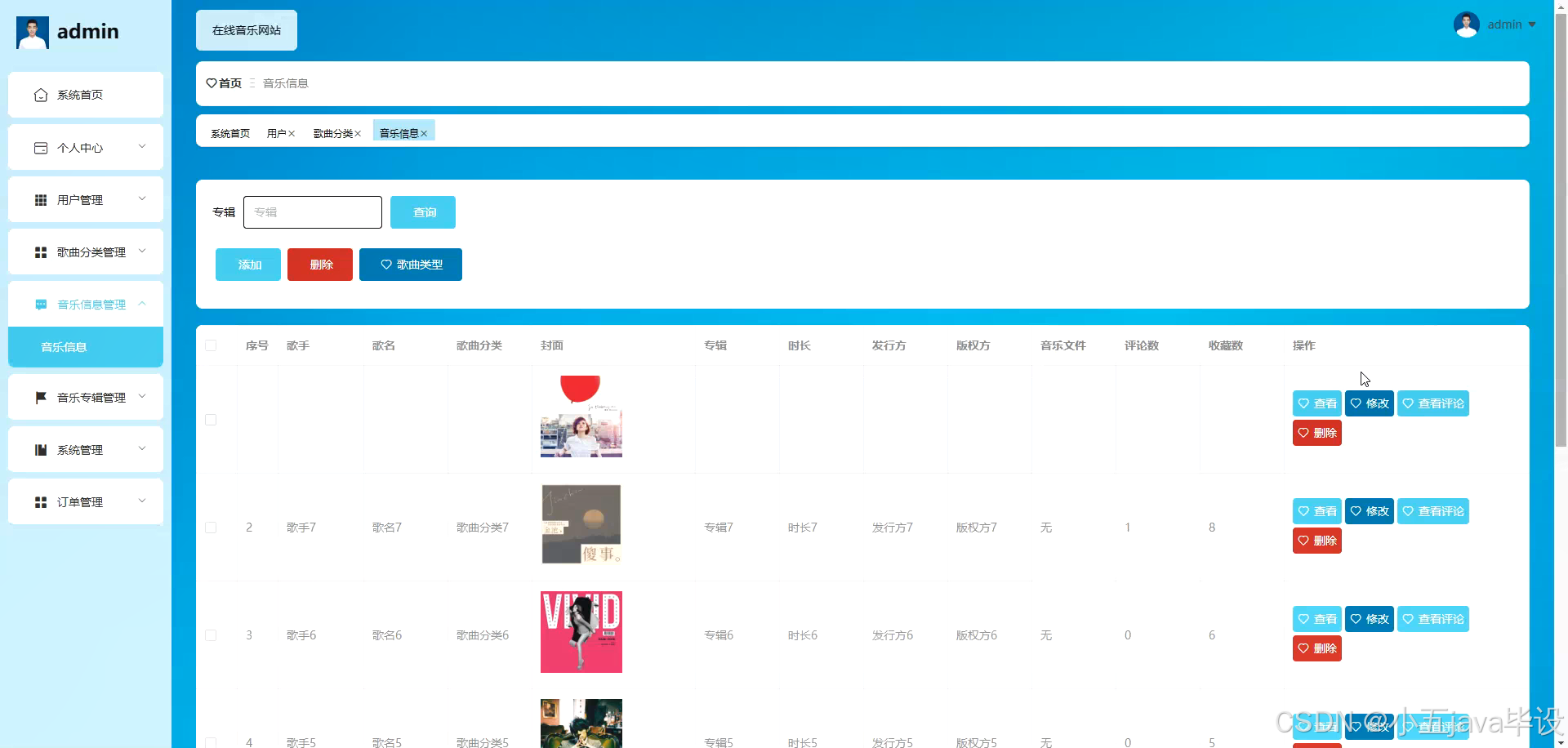
Task: Click 删除 for the 歌手7 row
Action: coord(1317,541)
